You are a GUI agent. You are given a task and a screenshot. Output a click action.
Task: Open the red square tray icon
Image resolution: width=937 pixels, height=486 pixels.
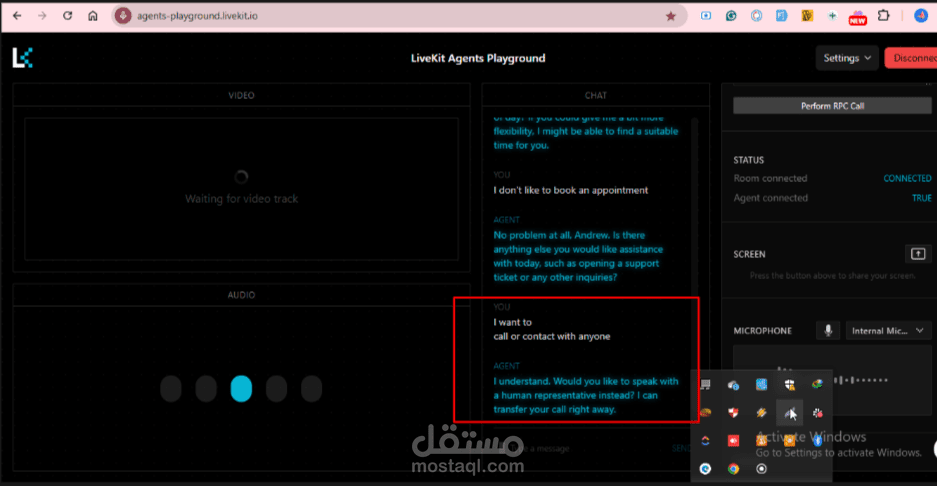point(733,441)
